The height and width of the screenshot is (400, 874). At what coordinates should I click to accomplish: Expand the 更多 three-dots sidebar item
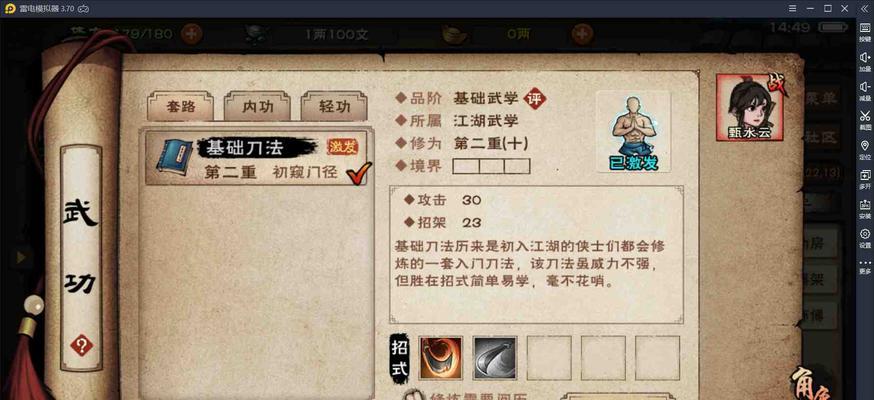pos(865,266)
